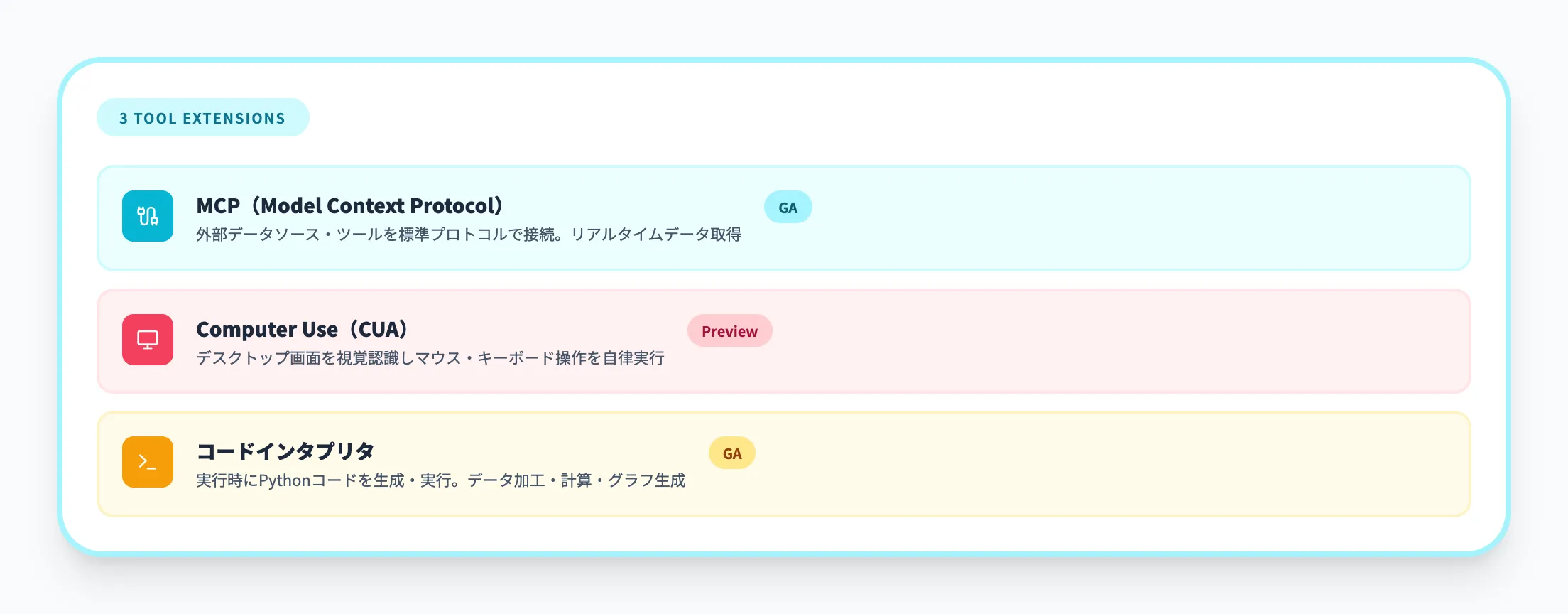Click white panel space right of the header pill
1568x614 pixels.
(852, 118)
